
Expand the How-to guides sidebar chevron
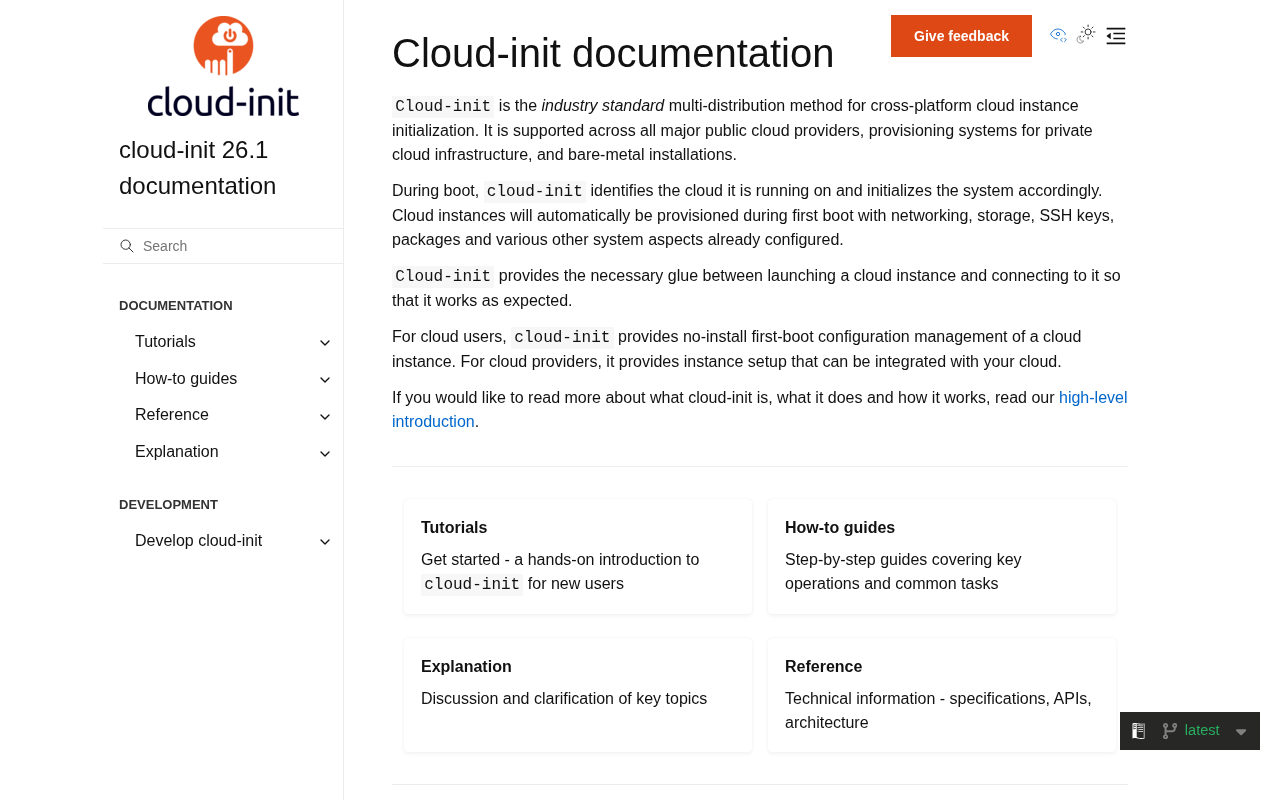(325, 380)
